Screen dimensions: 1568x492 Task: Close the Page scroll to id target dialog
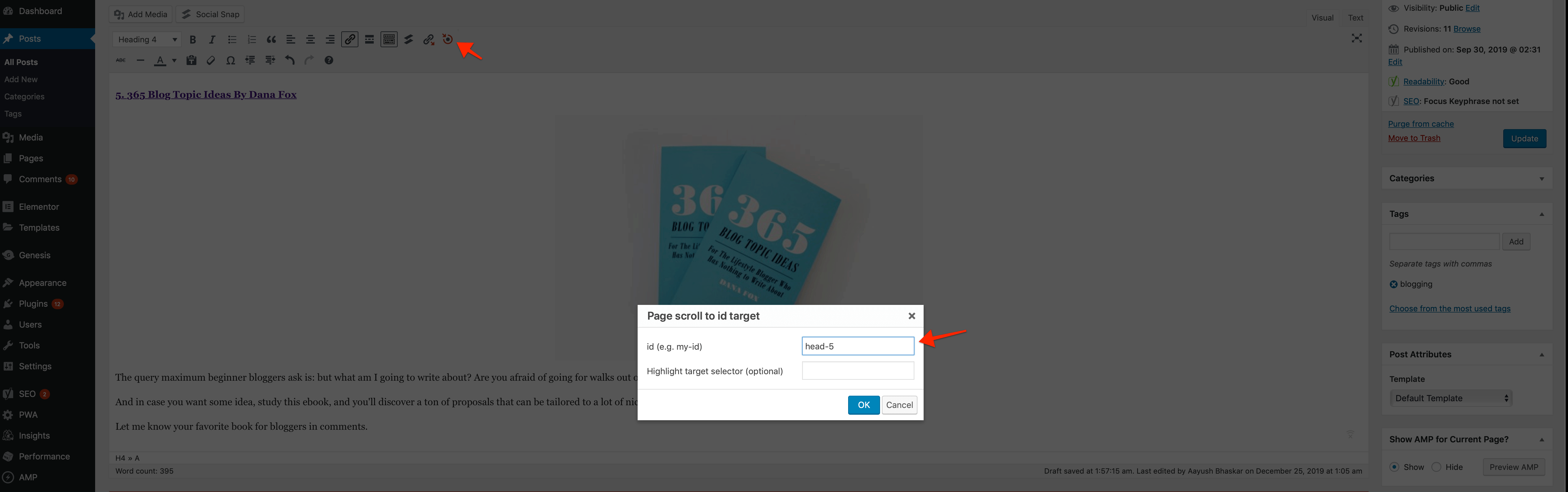tap(911, 316)
